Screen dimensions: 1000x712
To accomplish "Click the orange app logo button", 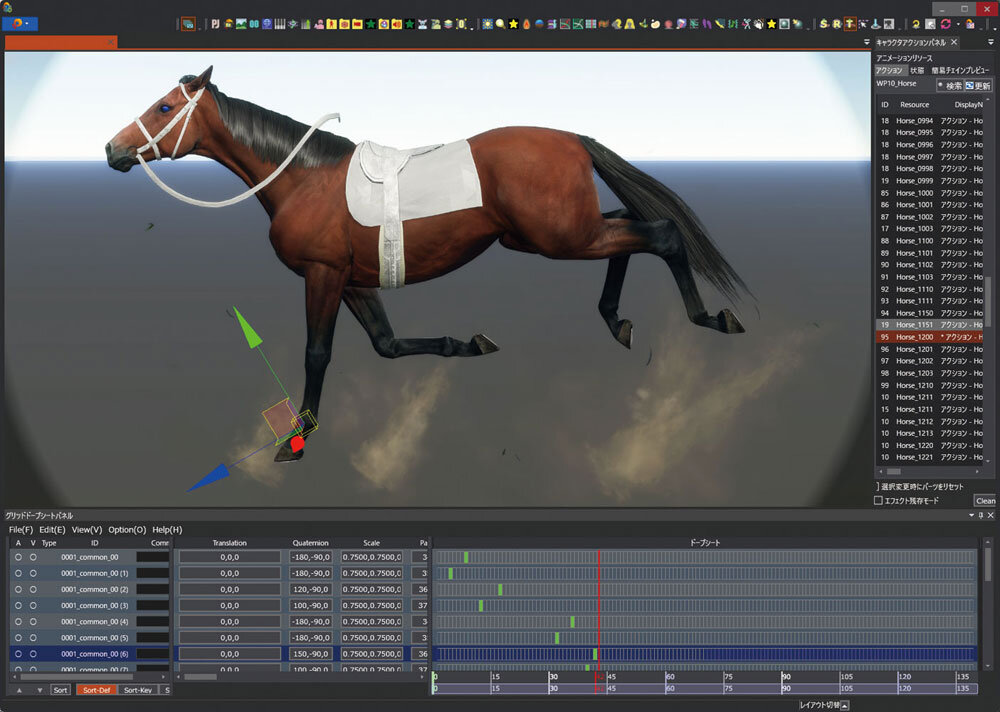I will tap(17, 24).
